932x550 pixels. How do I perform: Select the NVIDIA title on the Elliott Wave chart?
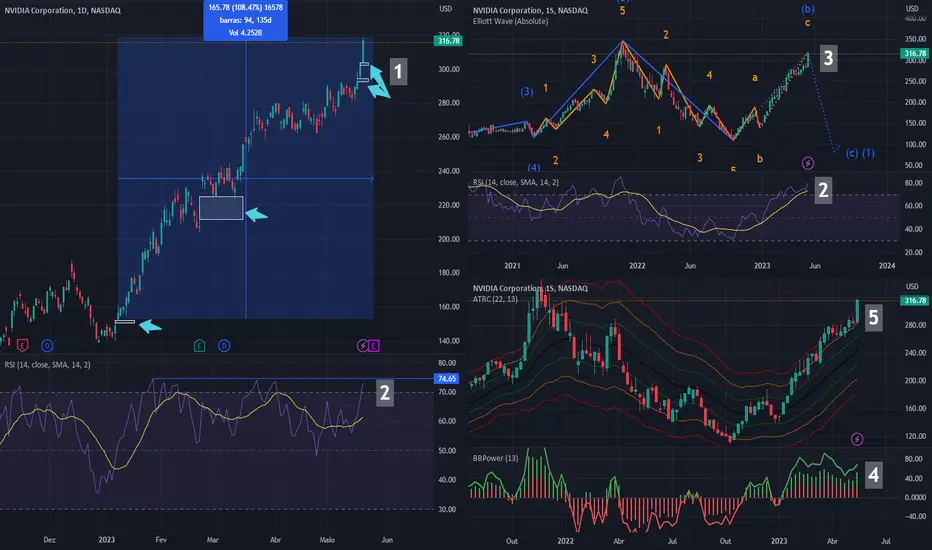pos(530,10)
